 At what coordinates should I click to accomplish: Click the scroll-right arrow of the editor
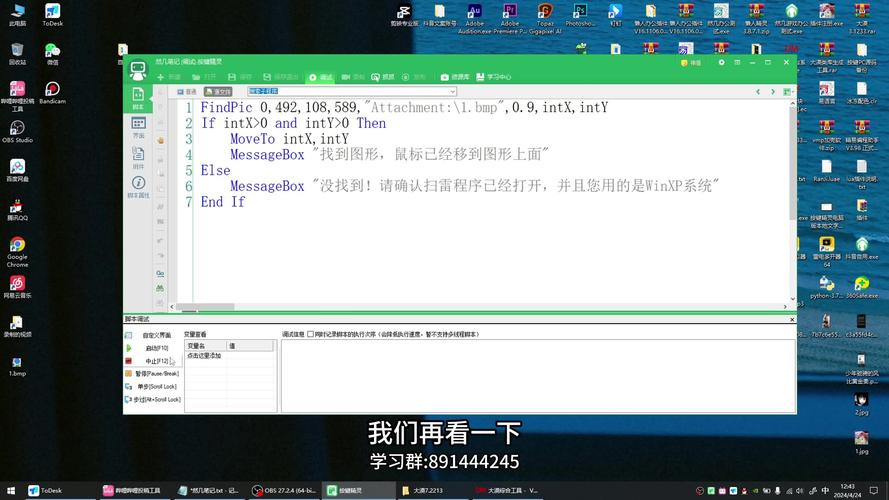pos(785,307)
